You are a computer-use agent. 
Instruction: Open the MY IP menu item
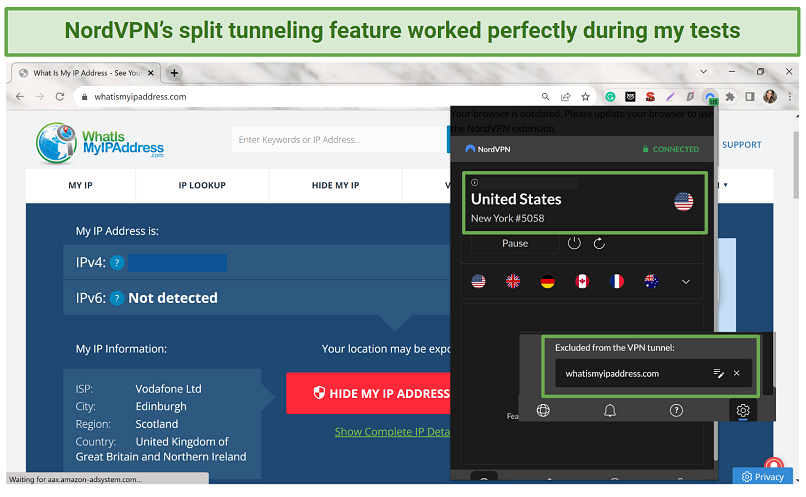[80, 185]
